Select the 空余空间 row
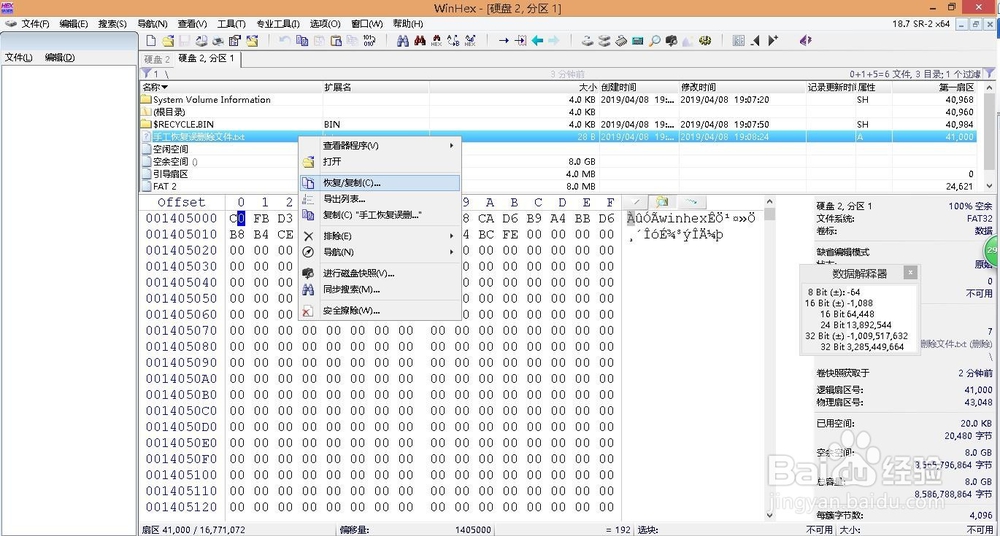 pos(558,161)
